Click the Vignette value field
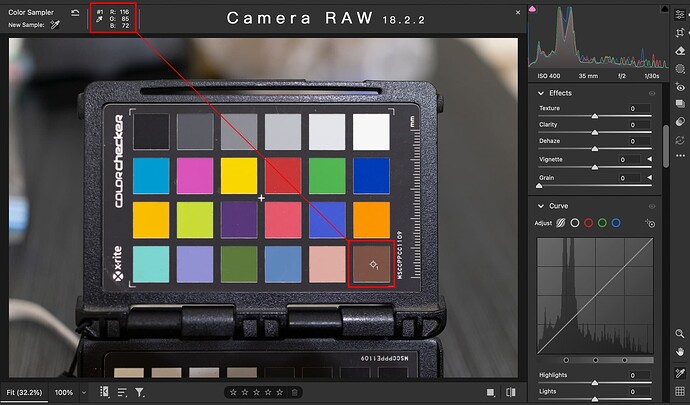This screenshot has height=405, width=690. (x=628, y=159)
